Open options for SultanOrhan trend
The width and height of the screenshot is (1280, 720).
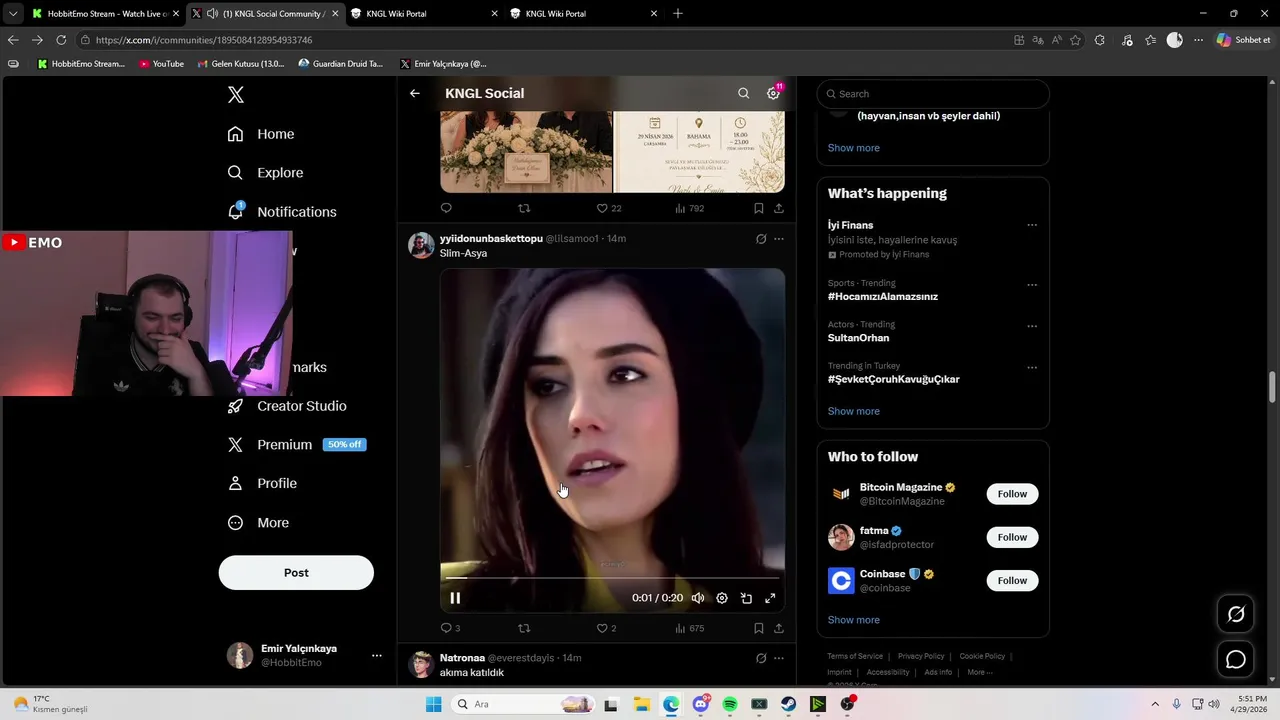(1032, 326)
